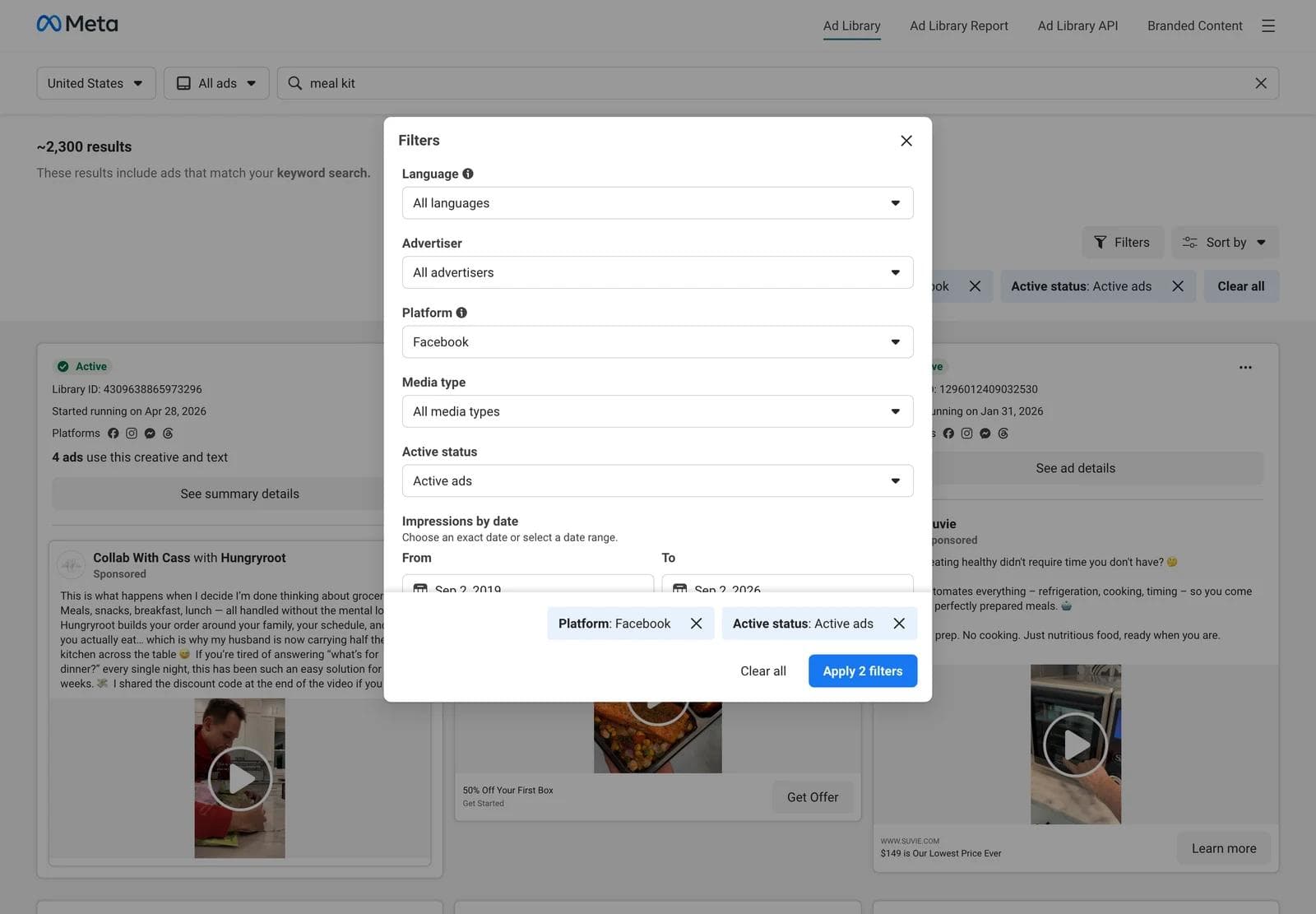Image resolution: width=1316 pixels, height=914 pixels.
Task: Click the Get Offer button
Action: coord(813,797)
